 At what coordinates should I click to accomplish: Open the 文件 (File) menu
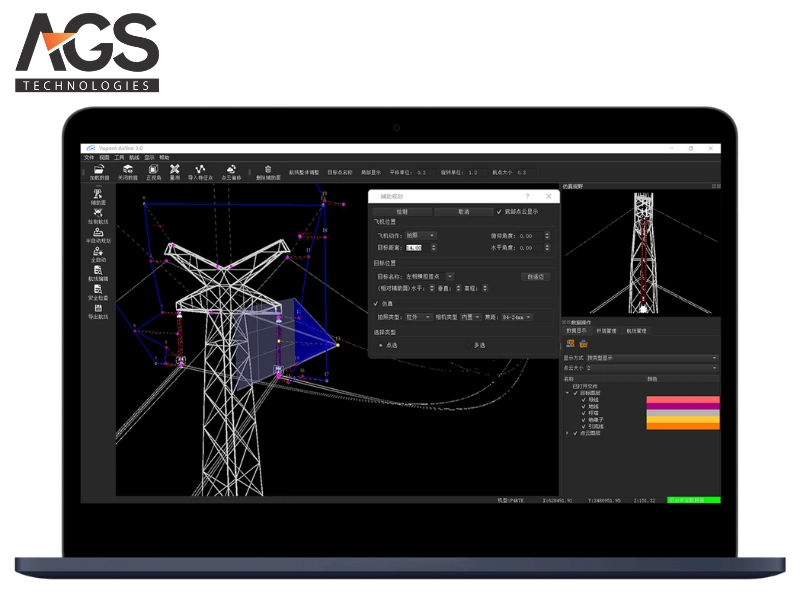coord(89,158)
